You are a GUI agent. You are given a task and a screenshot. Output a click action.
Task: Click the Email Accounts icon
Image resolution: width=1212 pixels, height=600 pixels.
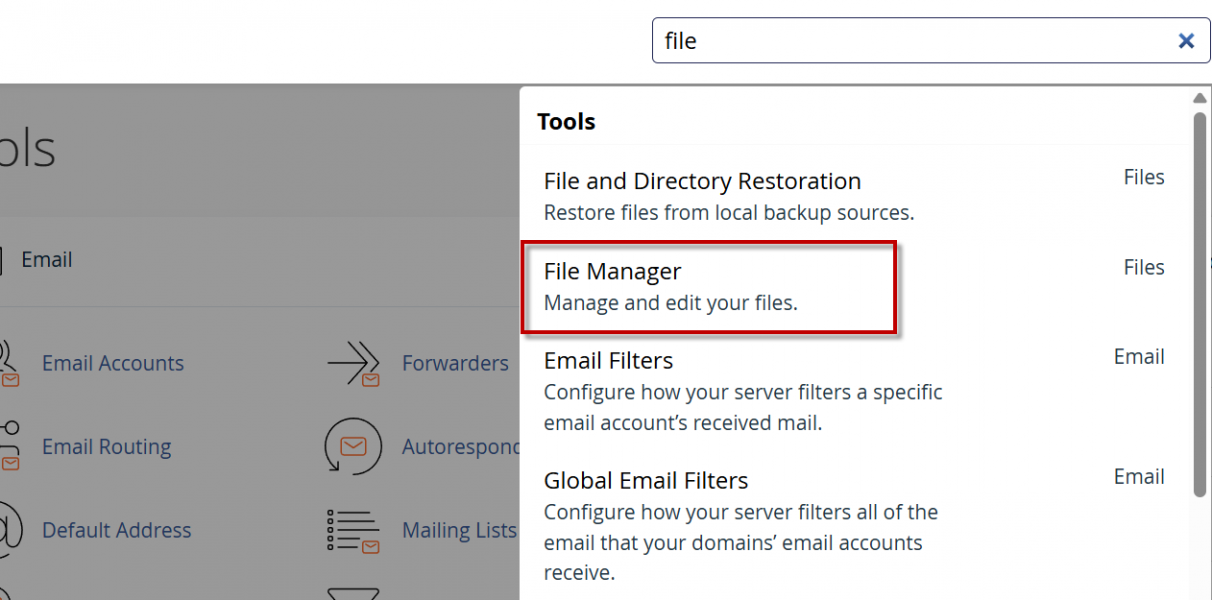8,364
